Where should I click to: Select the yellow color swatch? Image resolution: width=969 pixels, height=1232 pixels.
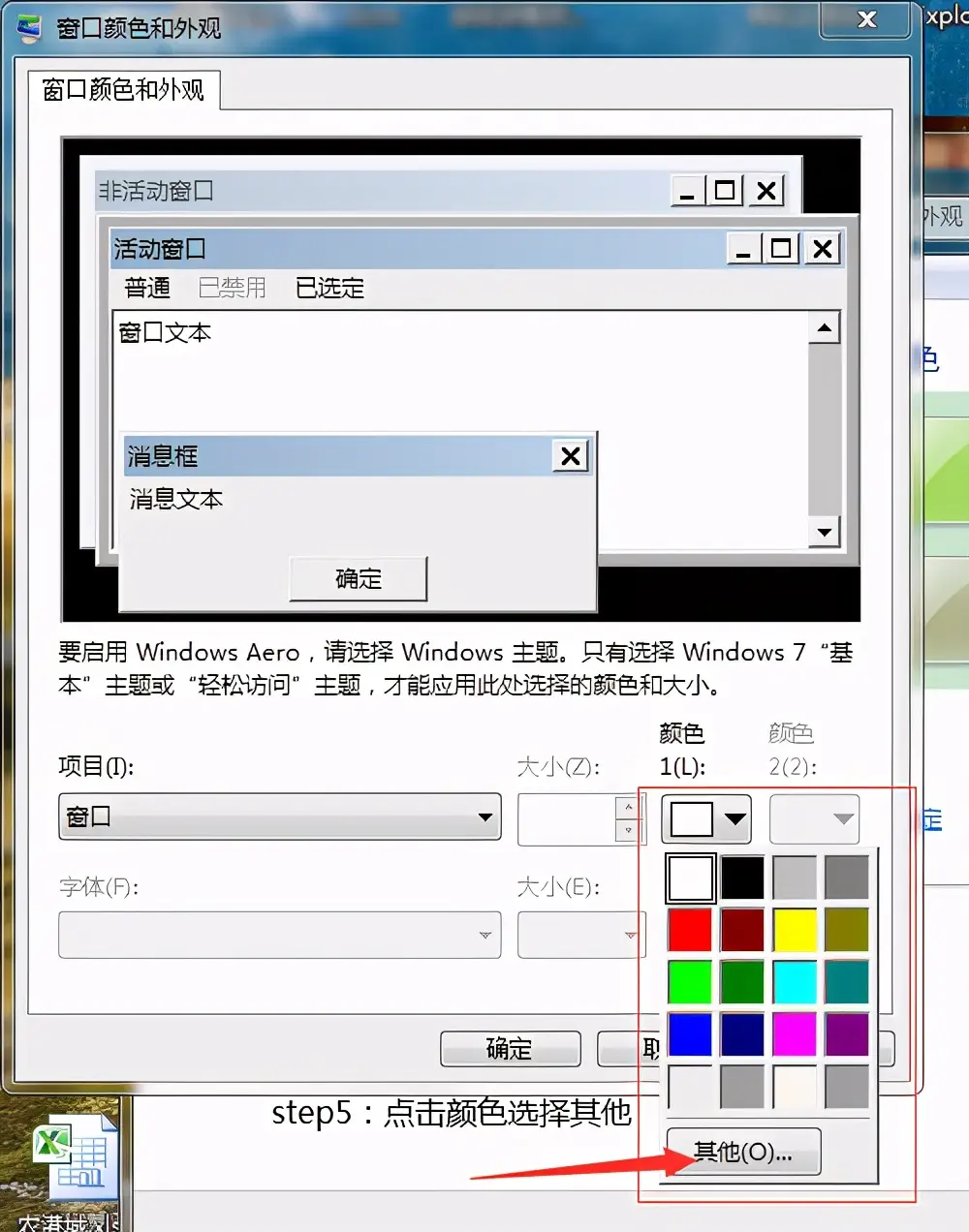pos(794,930)
